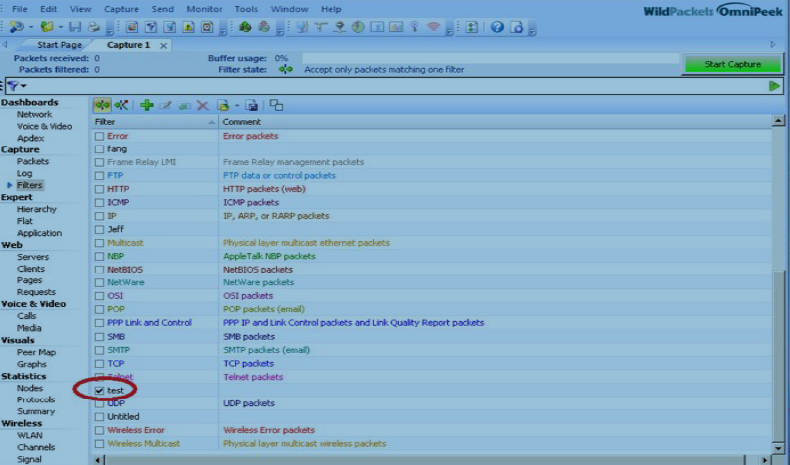Expand toolbar overflow after the wireless icon

(x=449, y=31)
